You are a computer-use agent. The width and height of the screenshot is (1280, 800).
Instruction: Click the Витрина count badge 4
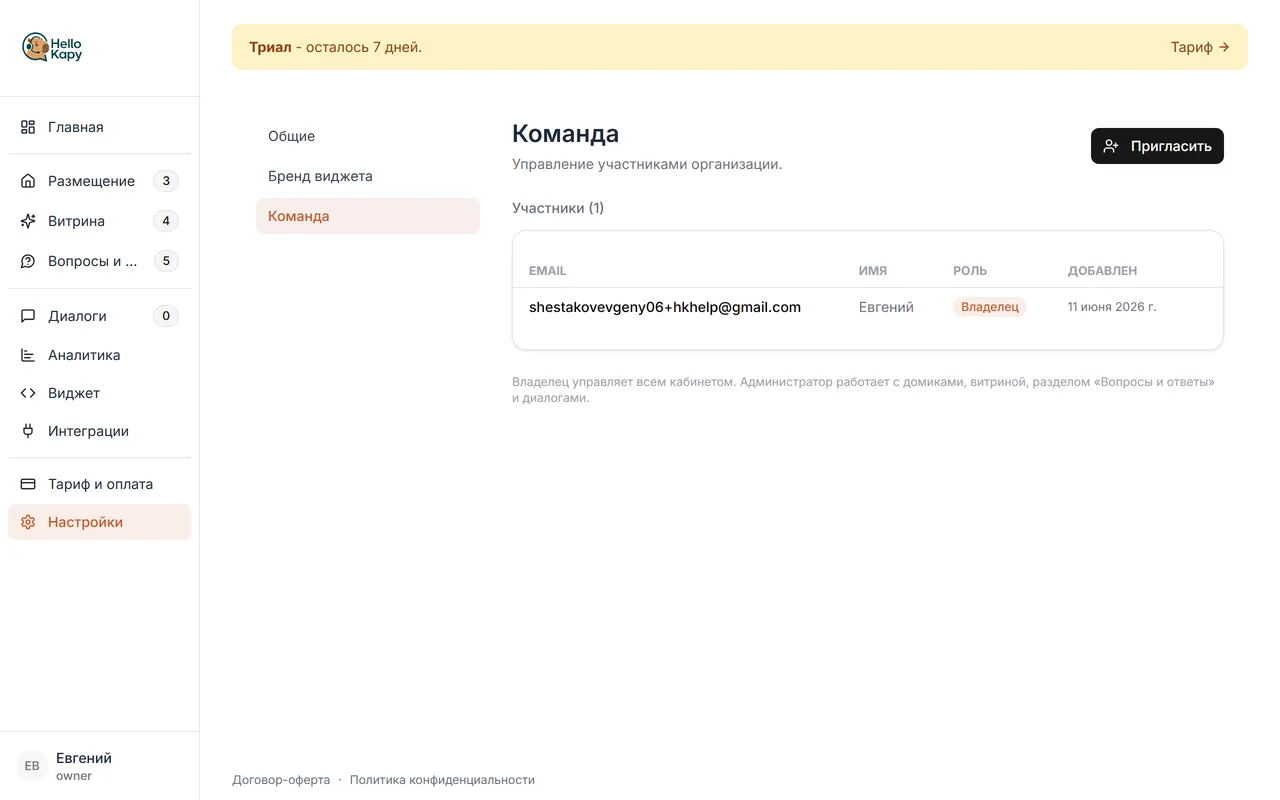(x=166, y=221)
